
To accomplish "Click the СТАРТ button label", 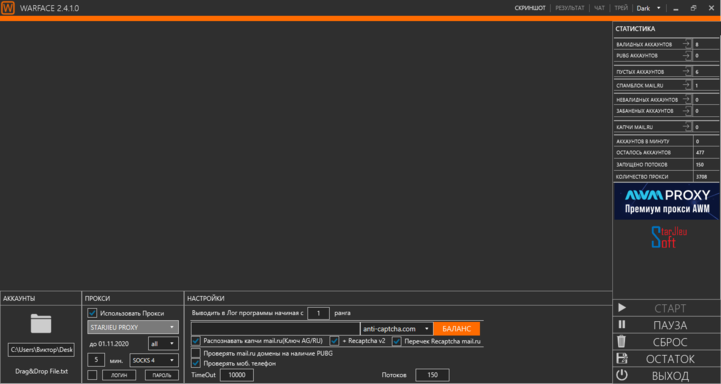I will point(670,308).
